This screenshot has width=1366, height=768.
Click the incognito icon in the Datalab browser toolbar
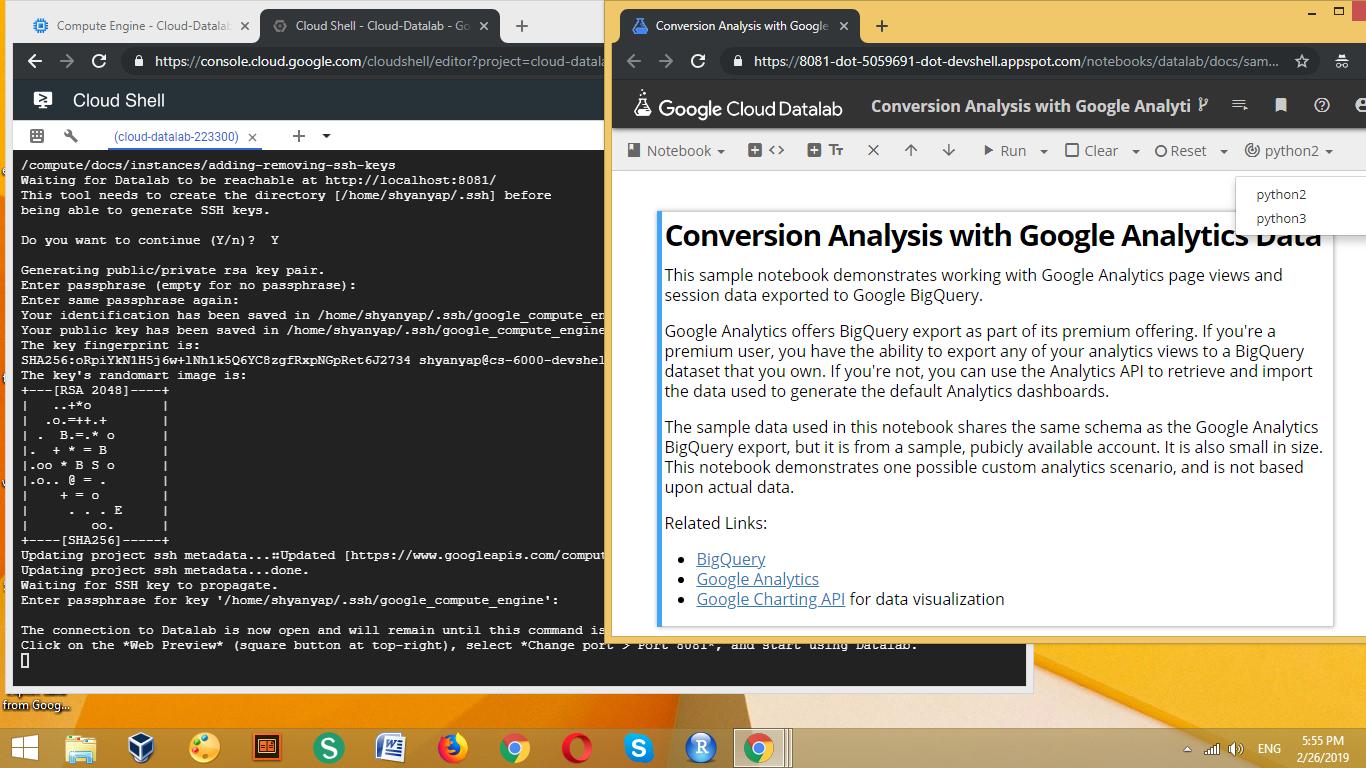[x=1341, y=61]
